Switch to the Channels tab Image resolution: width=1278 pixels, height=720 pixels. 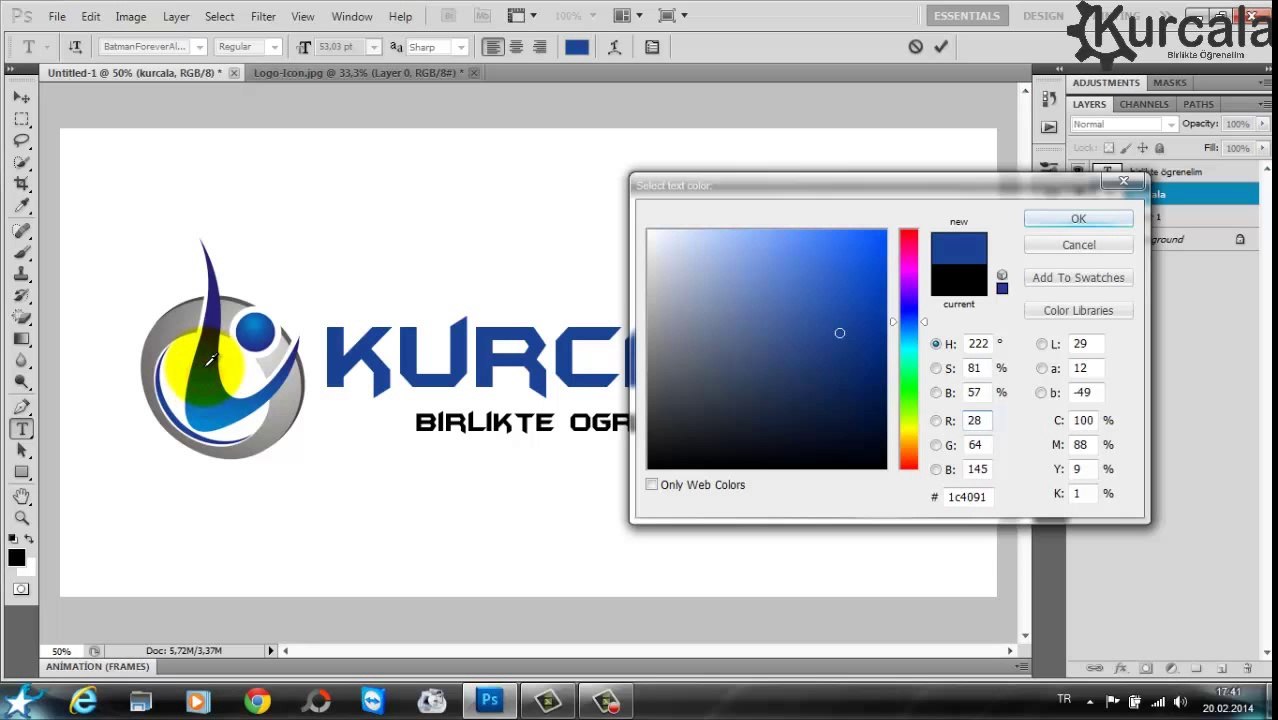coord(1143,104)
